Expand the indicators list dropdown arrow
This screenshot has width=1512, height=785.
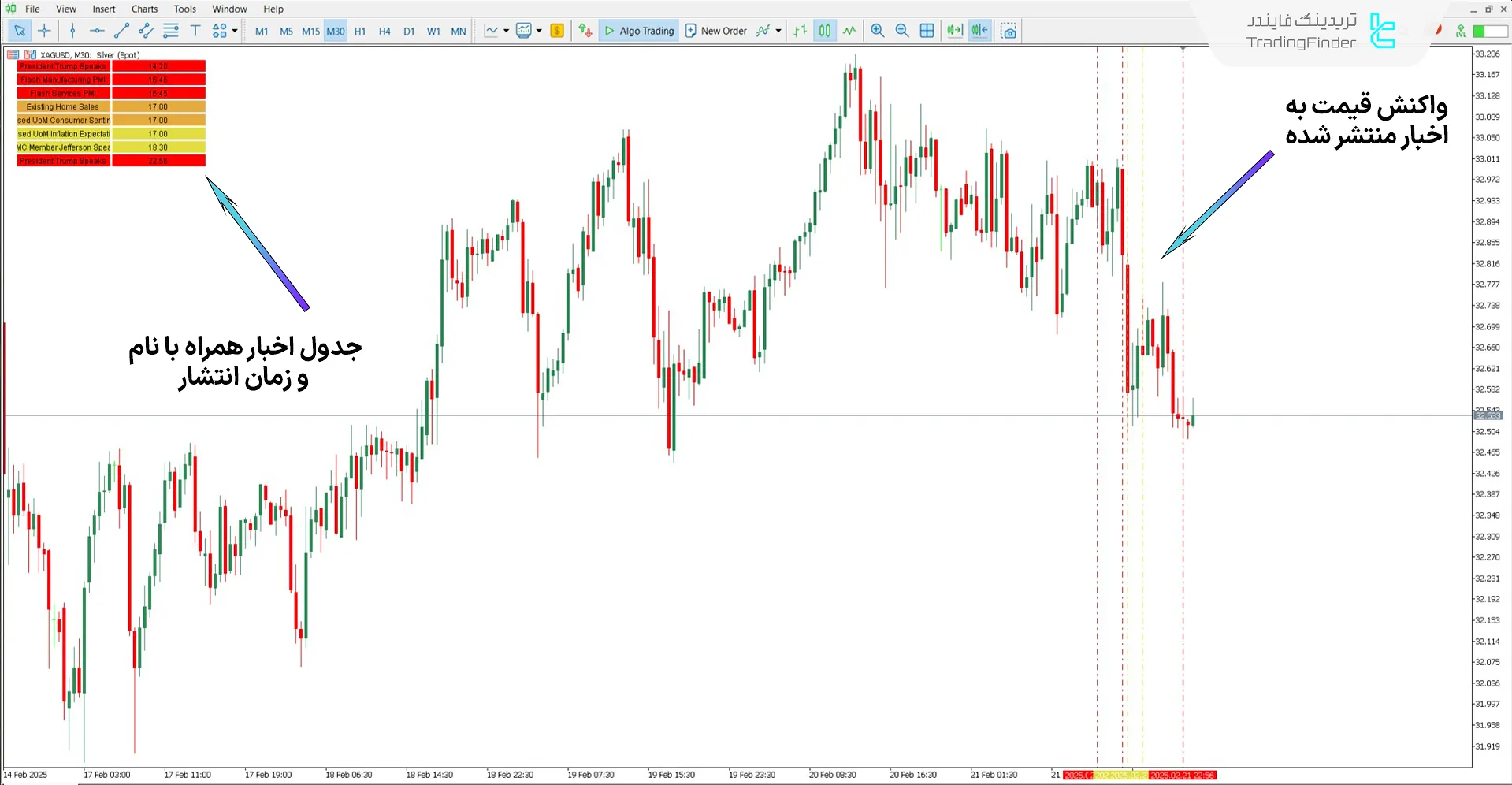(x=778, y=31)
